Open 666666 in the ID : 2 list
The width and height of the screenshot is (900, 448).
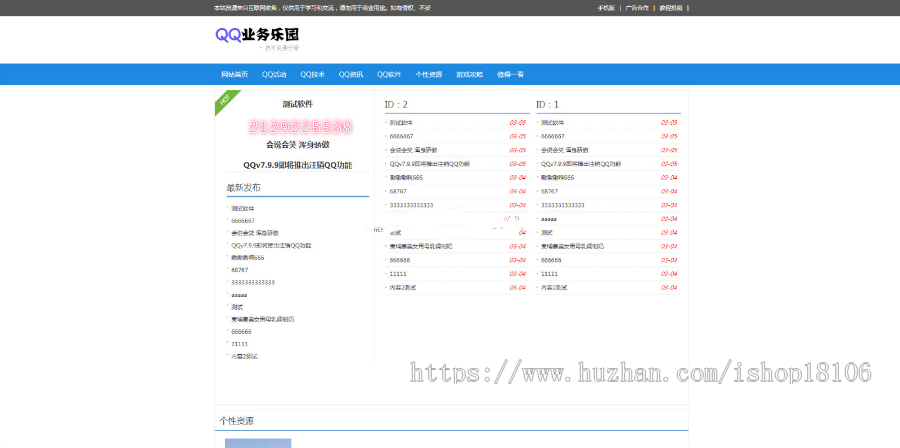[x=399, y=260]
